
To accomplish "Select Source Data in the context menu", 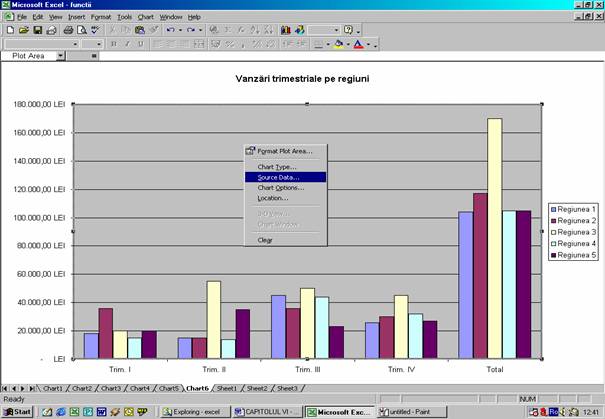I will coord(279,177).
